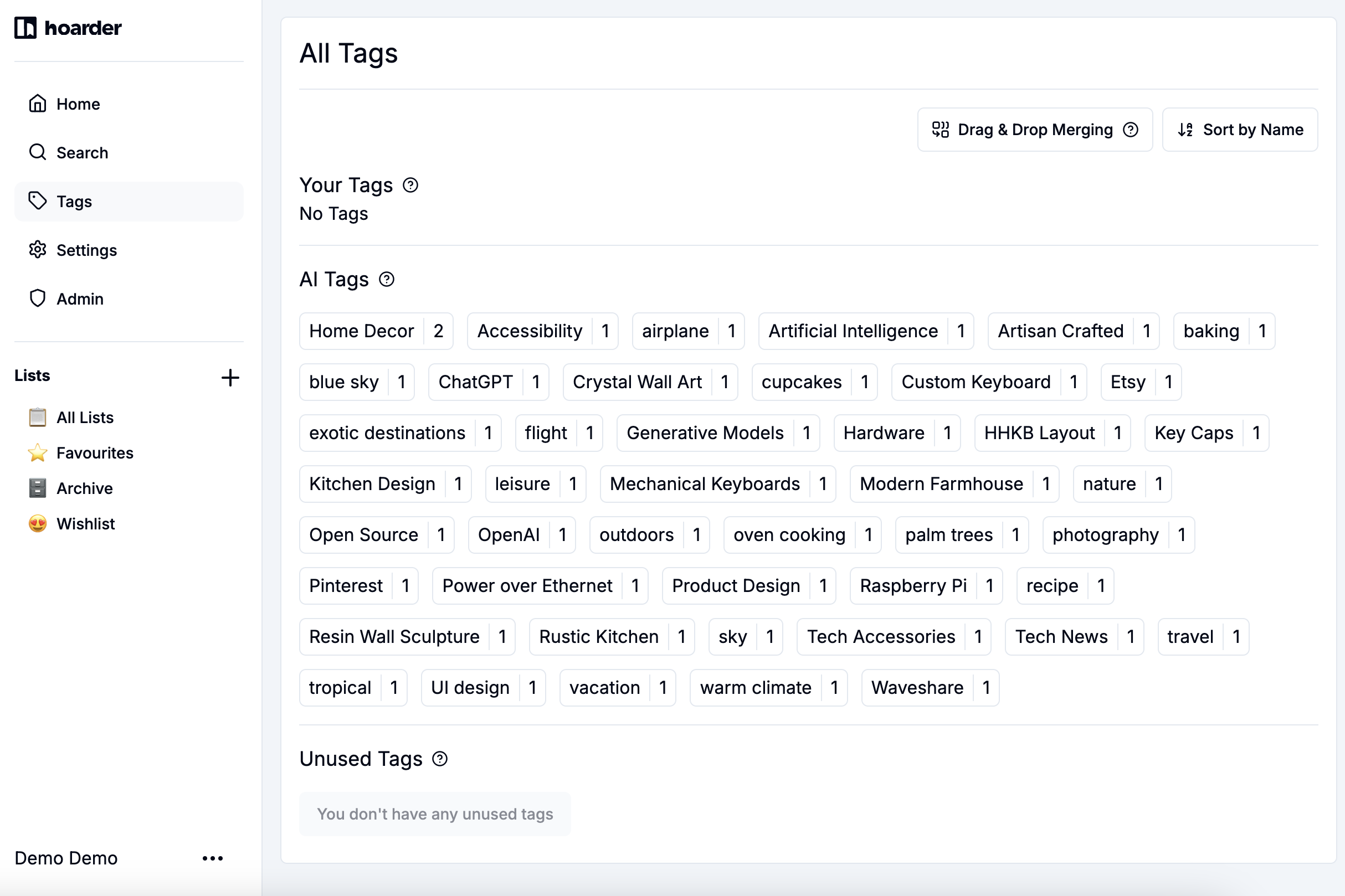Open Favourites via the star icon
The height and width of the screenshot is (896, 1345).
pos(37,452)
